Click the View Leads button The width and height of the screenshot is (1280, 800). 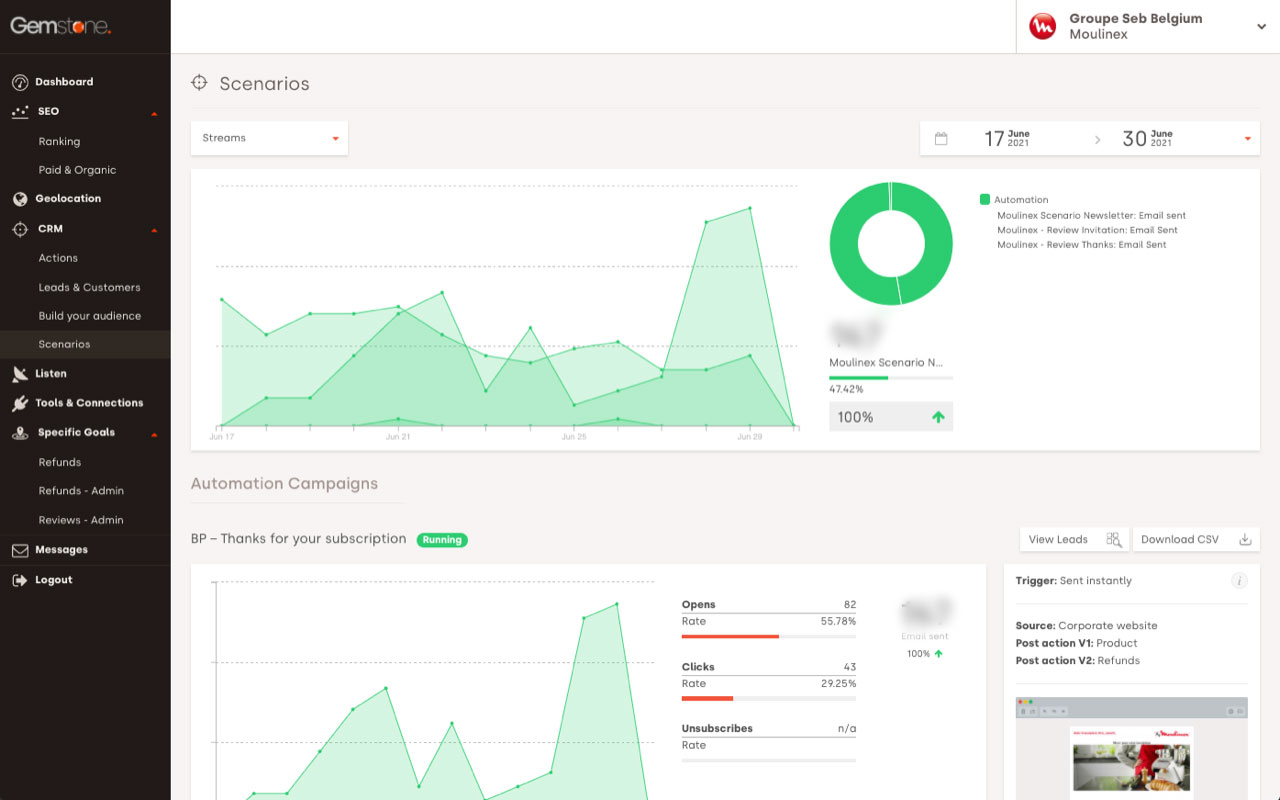1074,539
